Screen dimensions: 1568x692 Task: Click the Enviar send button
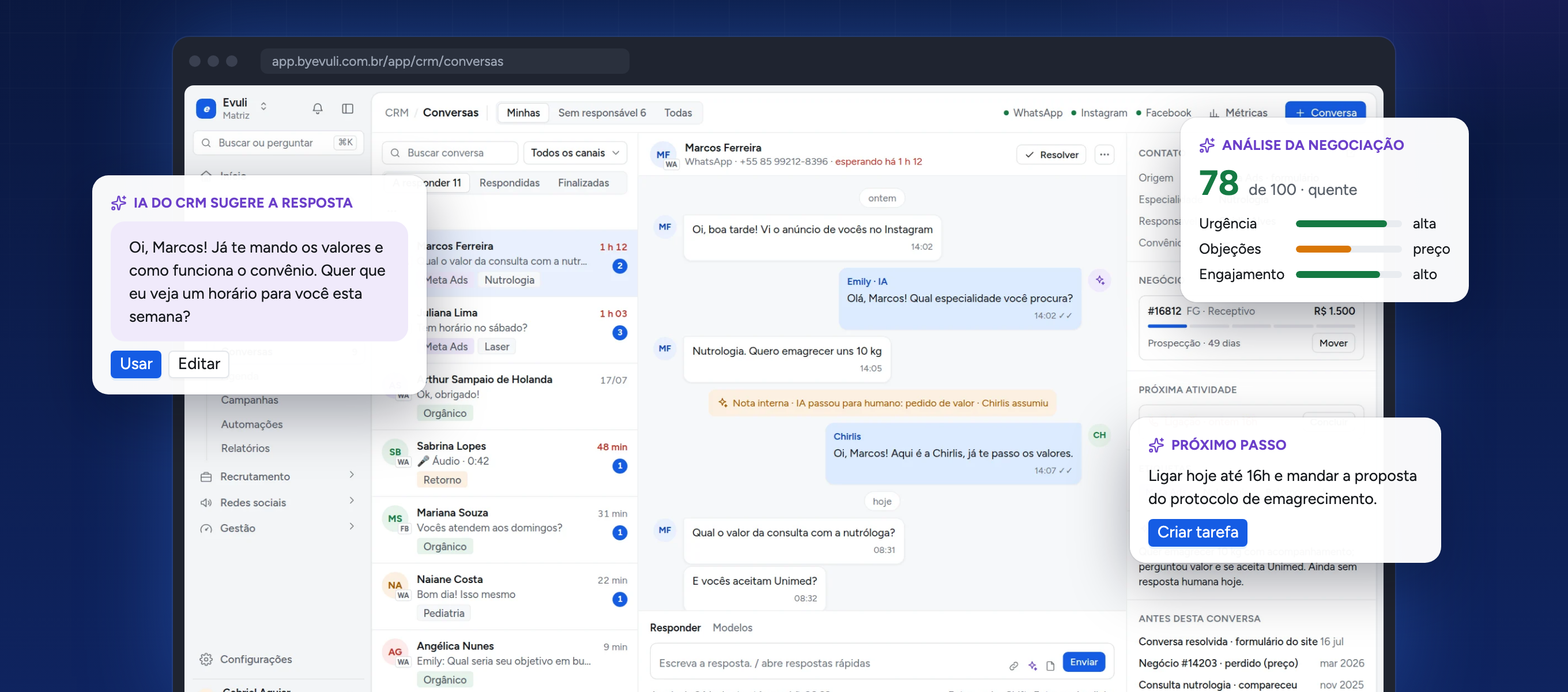[x=1084, y=662]
